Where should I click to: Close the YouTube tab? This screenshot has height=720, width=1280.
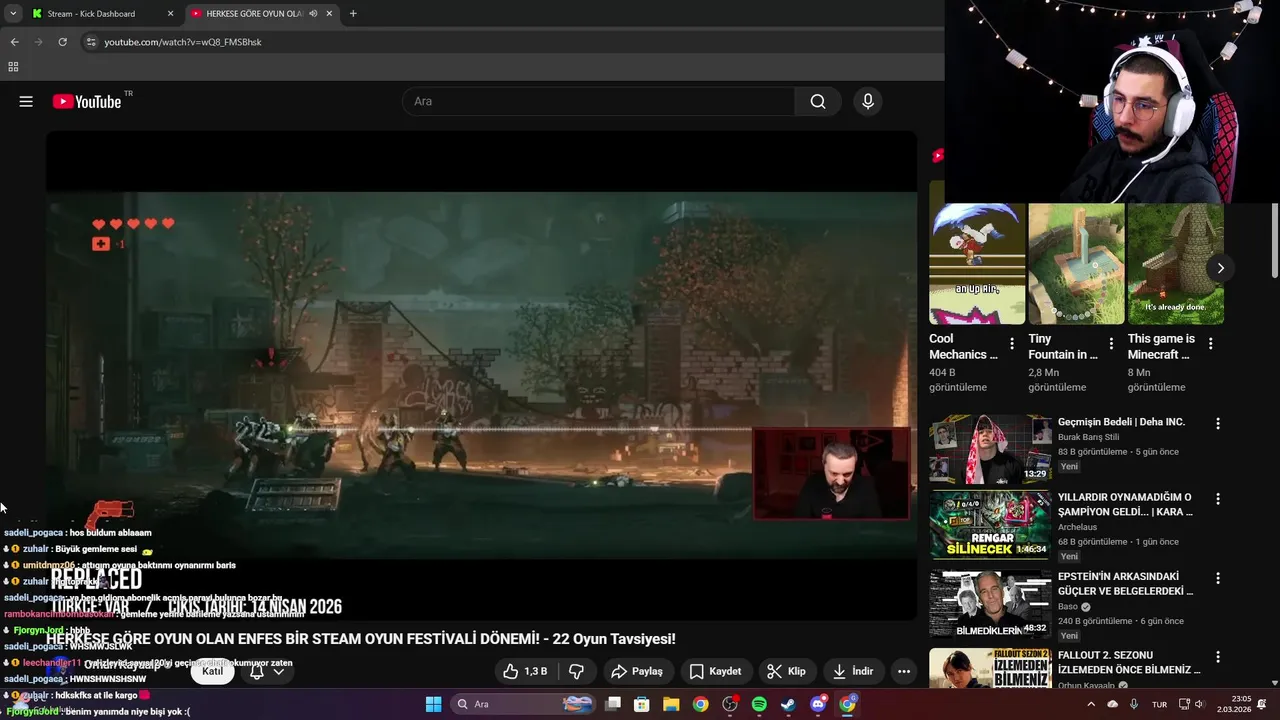pos(329,14)
